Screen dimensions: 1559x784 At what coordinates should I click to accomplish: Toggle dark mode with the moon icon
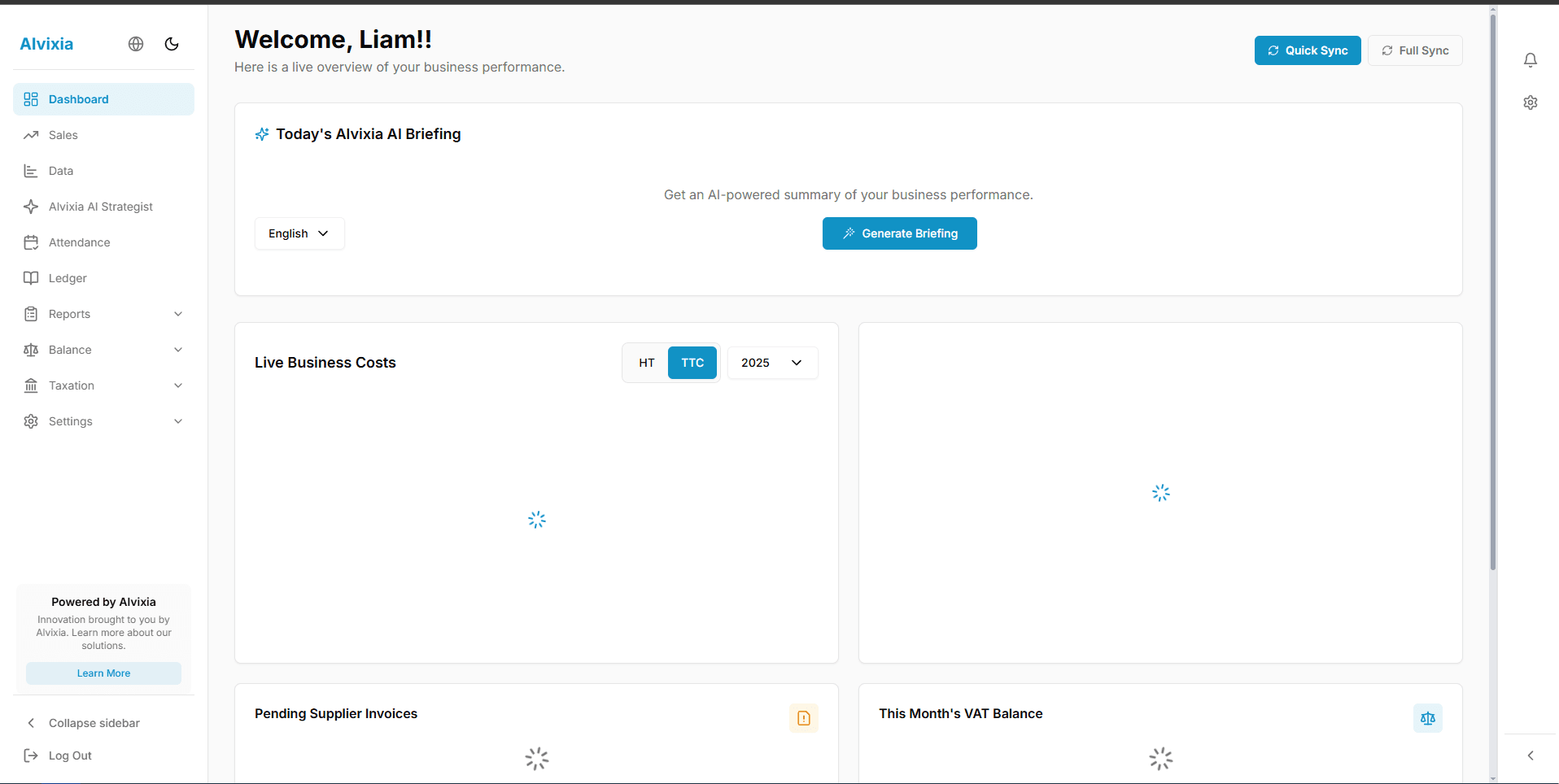tap(171, 44)
